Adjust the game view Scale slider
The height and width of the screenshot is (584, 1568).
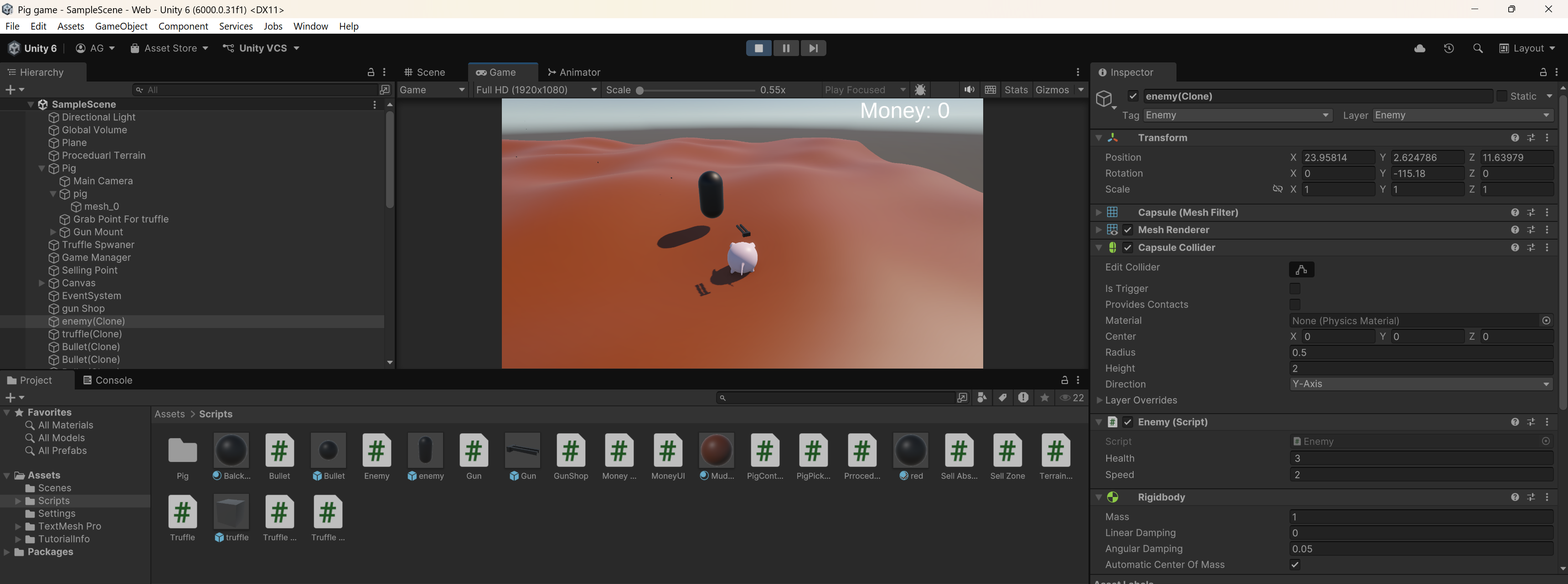[x=640, y=90]
